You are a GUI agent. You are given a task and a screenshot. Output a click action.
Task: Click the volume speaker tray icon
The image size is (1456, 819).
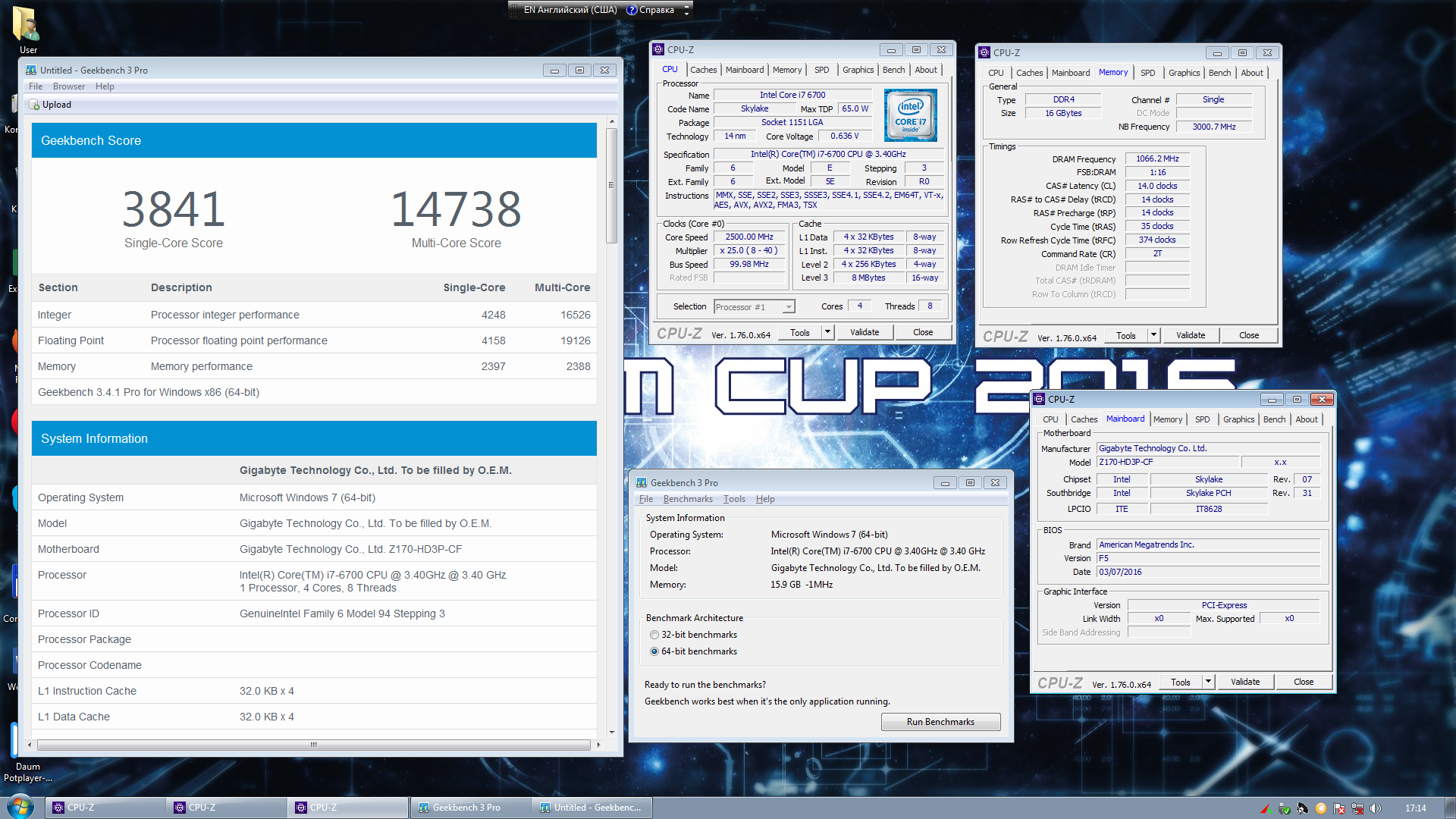point(1376,808)
